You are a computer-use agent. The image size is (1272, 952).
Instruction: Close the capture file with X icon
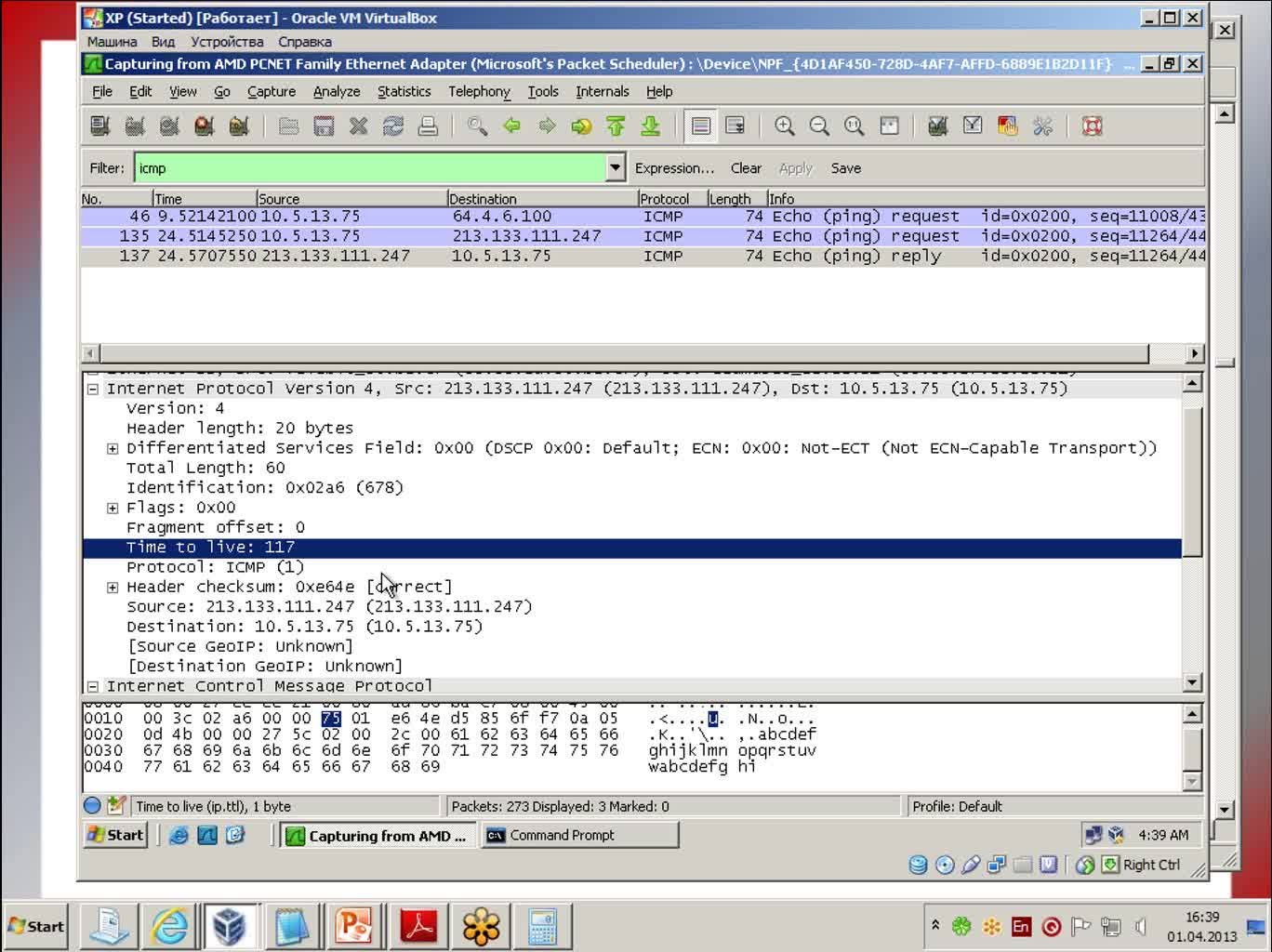(x=358, y=126)
